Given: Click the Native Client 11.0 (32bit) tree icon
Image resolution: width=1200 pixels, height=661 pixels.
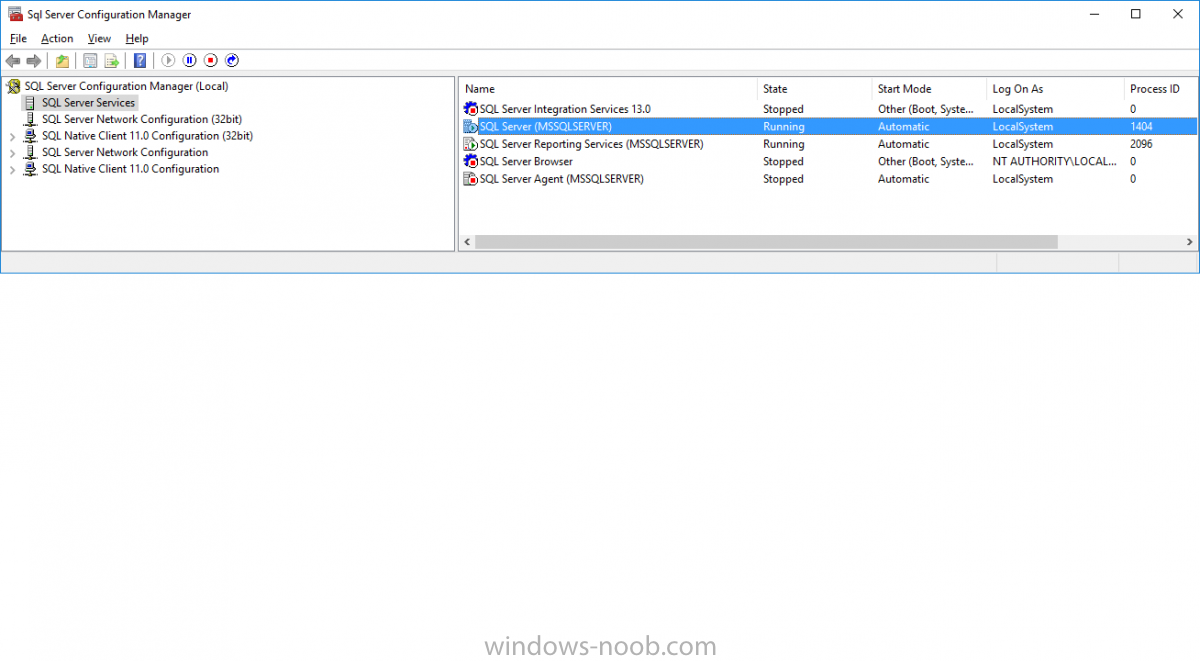Looking at the screenshot, I should 30,136.
